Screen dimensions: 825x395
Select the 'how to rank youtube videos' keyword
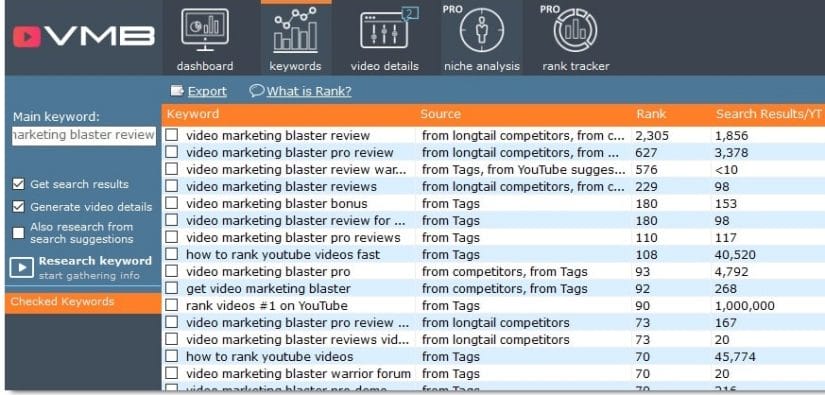(x=269, y=357)
